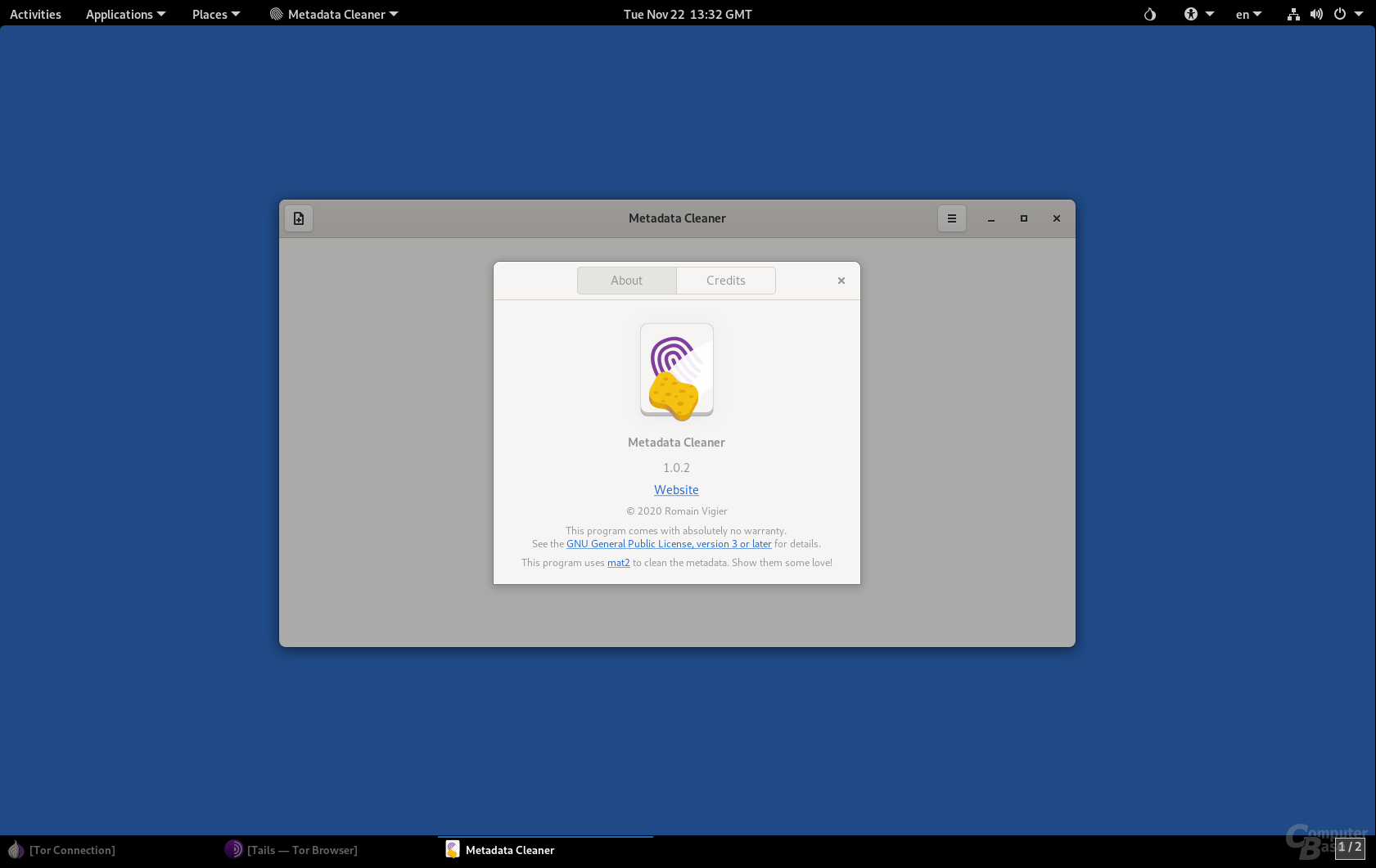1376x868 pixels.
Task: Click the Tor Browser icon in taskbar
Action: pos(233,849)
